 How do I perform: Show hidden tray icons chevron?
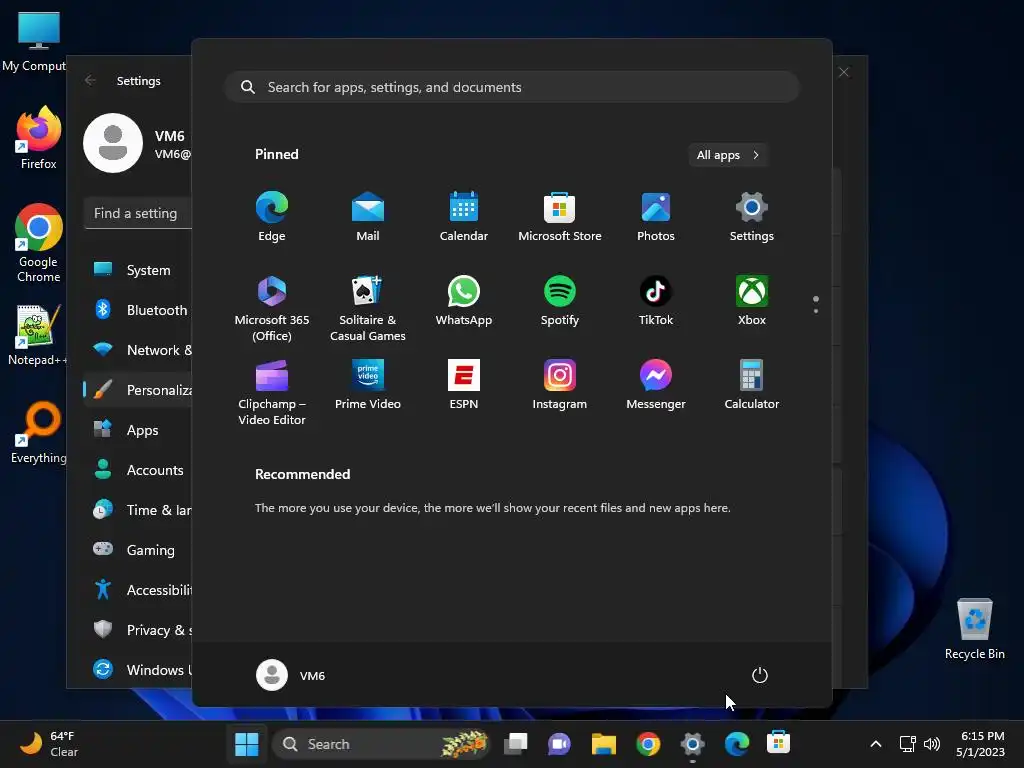[876, 744]
